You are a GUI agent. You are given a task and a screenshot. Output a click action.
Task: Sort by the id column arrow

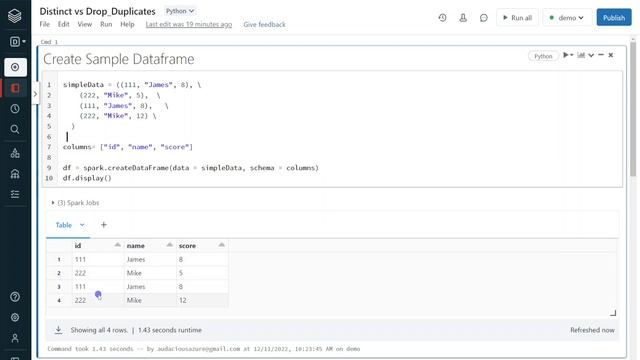118,245
